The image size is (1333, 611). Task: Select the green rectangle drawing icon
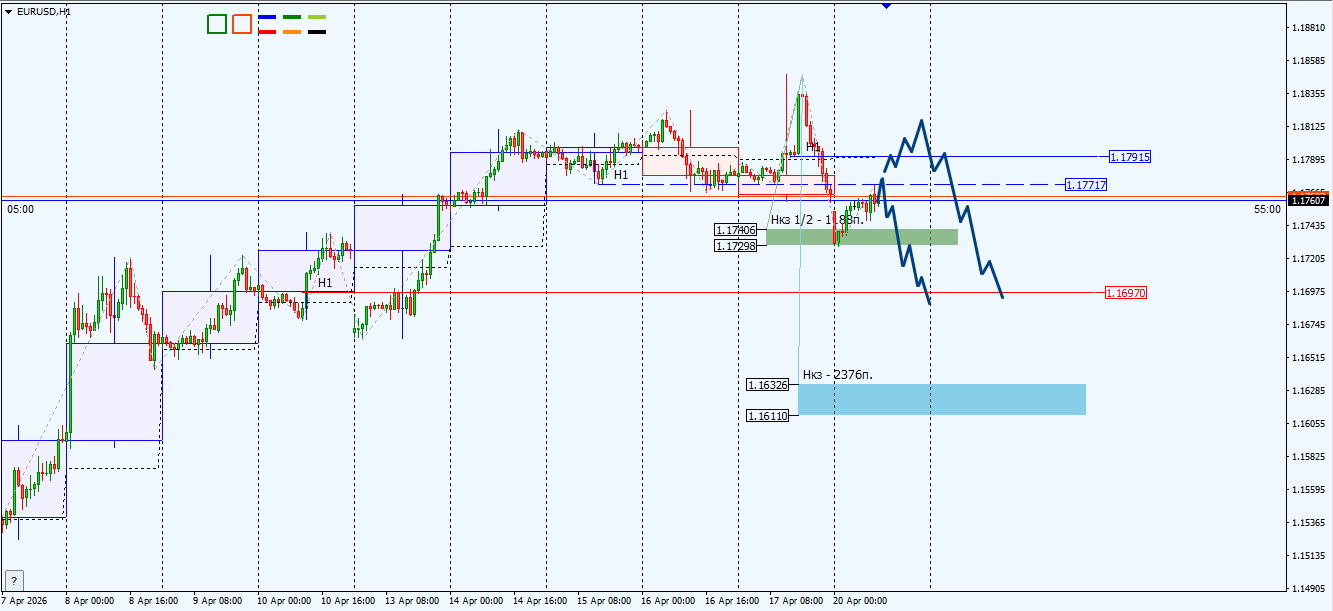coord(217,24)
